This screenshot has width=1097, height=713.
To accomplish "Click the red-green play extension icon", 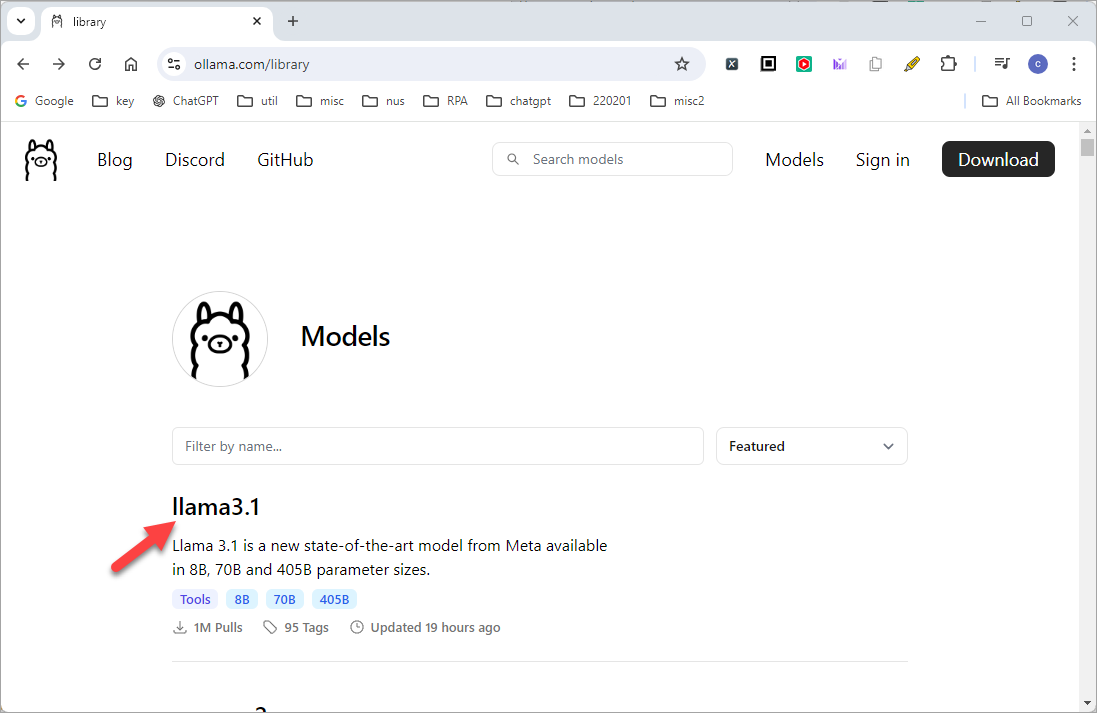I will point(804,64).
